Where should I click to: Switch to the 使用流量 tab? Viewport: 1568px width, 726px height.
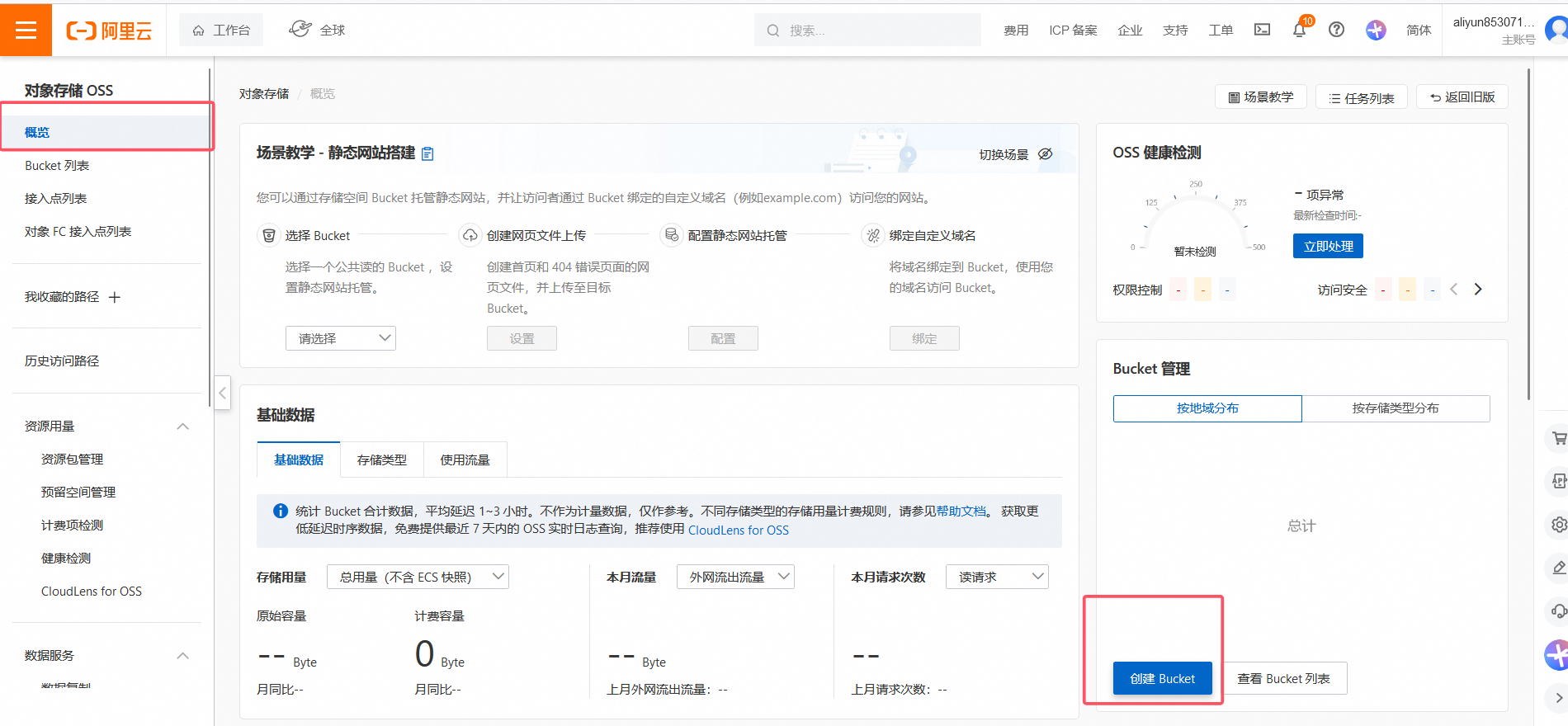point(465,460)
